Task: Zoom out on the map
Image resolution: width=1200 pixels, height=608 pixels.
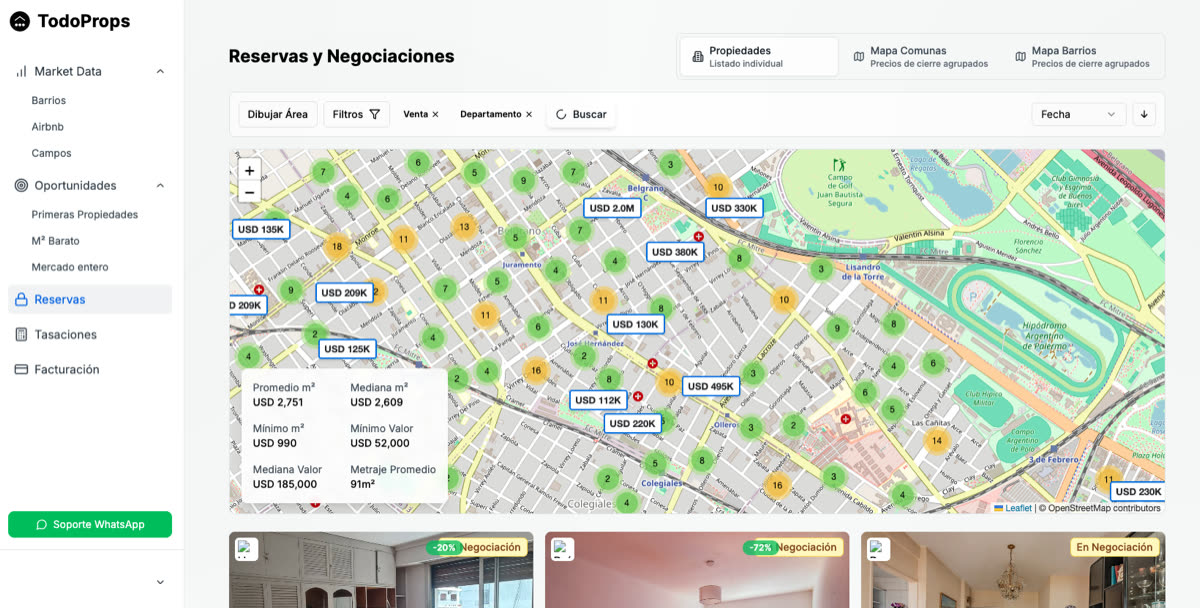Action: 249,193
